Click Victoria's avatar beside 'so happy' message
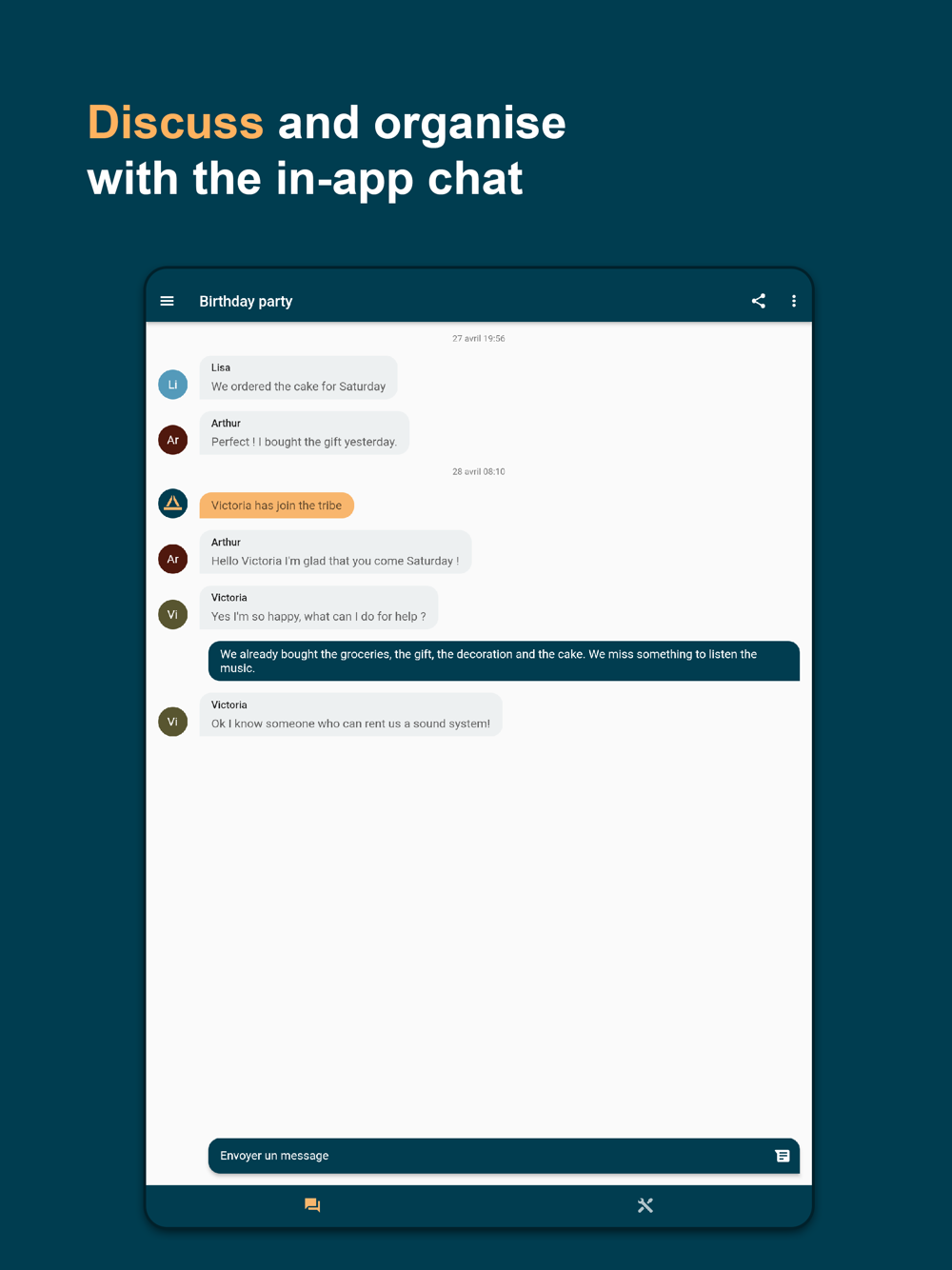Viewport: 952px width, 1270px height. [x=172, y=614]
